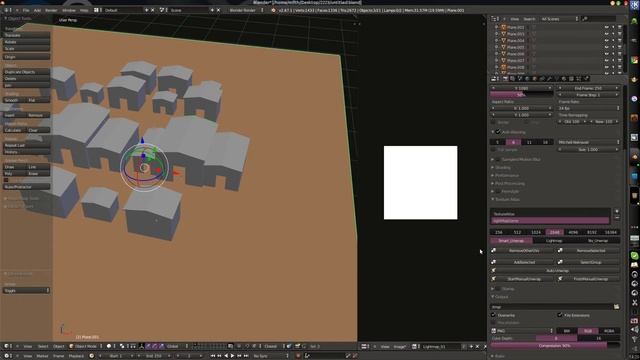The image size is (640, 360).
Task: Open the Help menu
Action: click(x=84, y=10)
